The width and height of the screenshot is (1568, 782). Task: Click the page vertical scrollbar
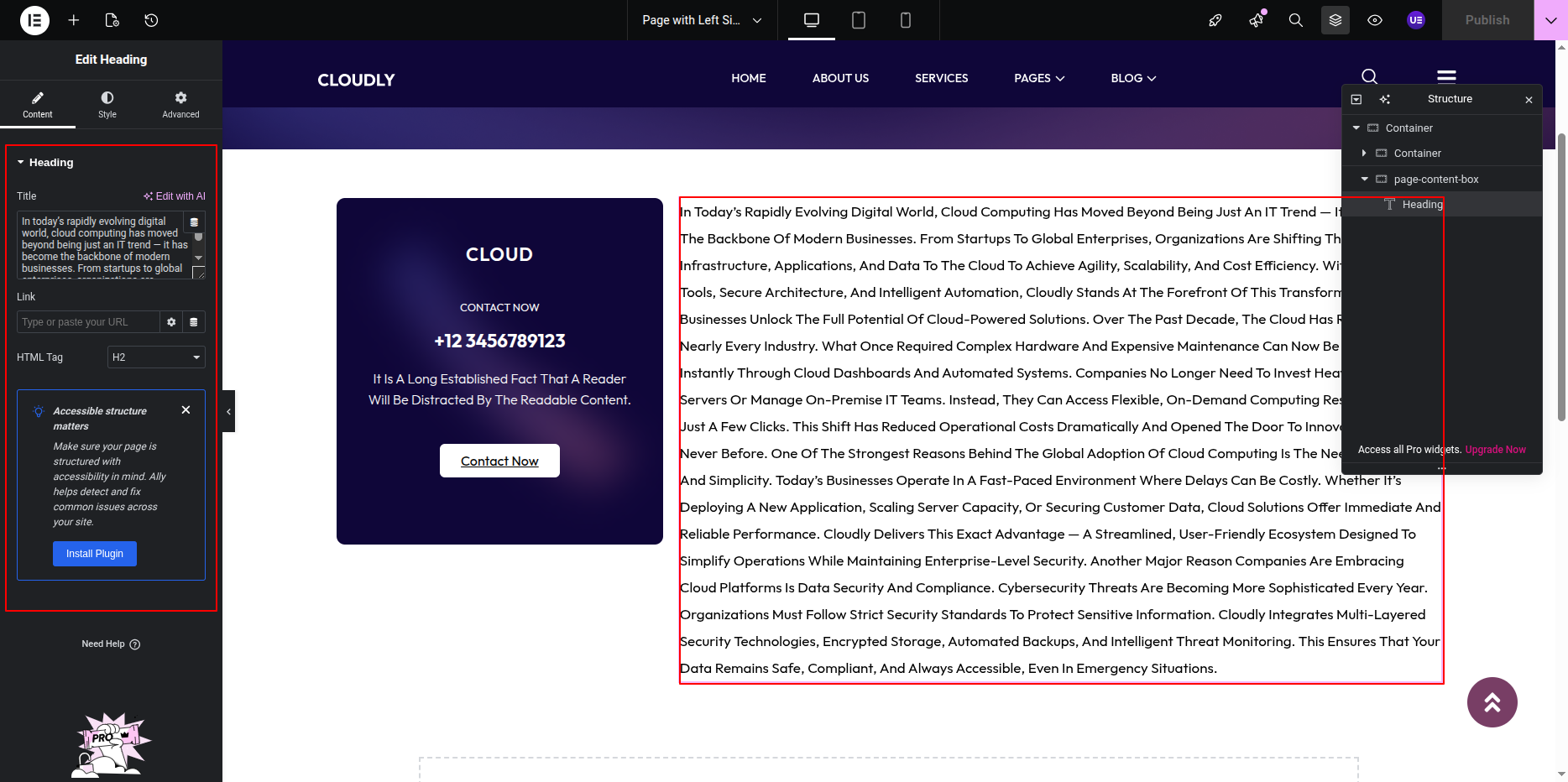[1561, 277]
